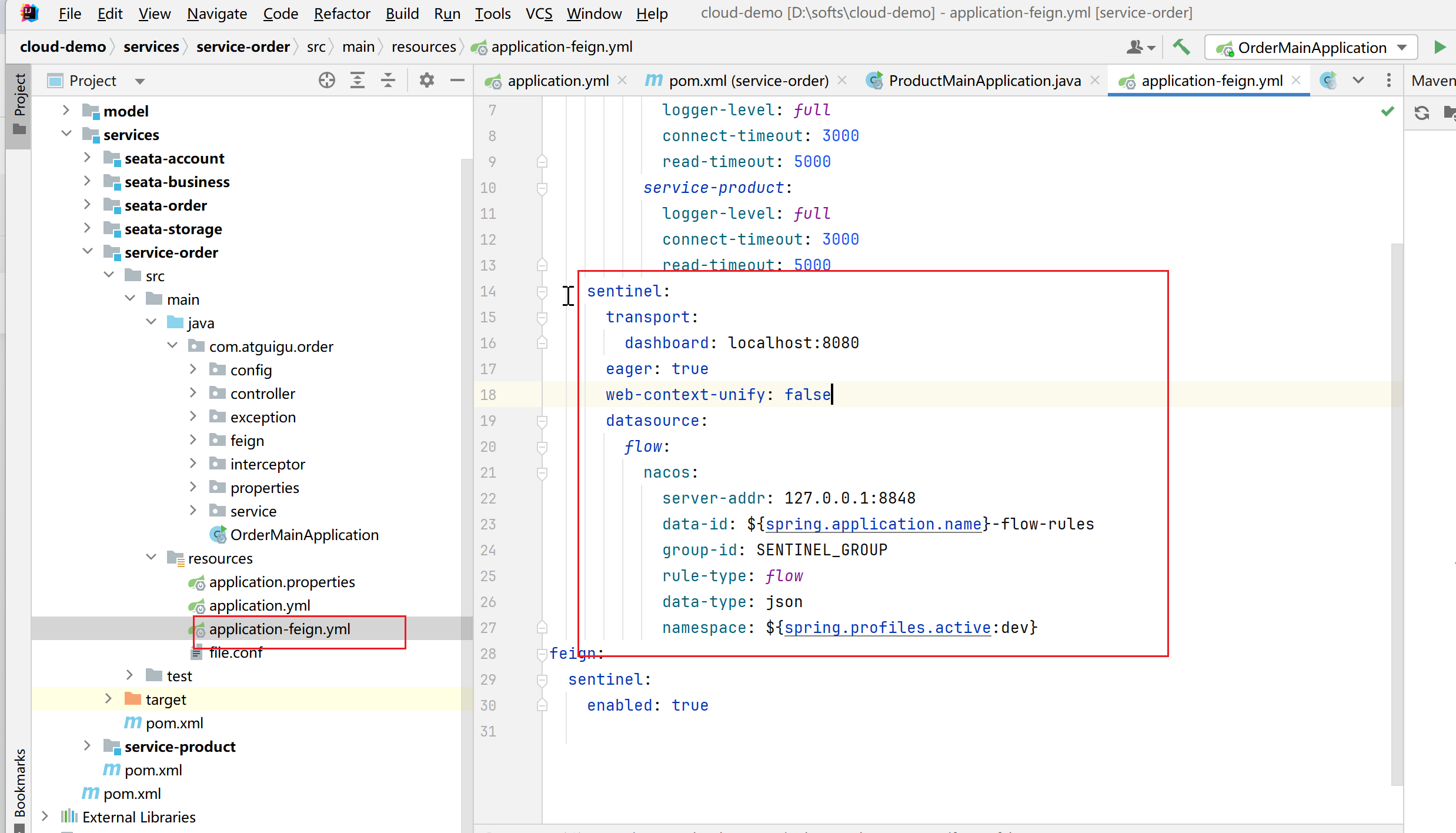Switch to ProductMainApplication.java tab
1456x833 pixels.
pyautogui.click(x=984, y=81)
